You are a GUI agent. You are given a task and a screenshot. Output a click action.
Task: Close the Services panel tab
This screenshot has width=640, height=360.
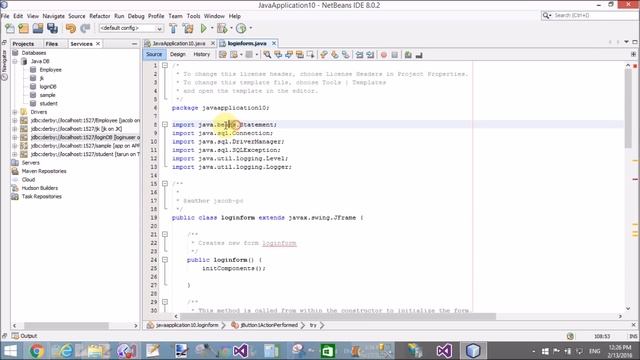point(98,44)
